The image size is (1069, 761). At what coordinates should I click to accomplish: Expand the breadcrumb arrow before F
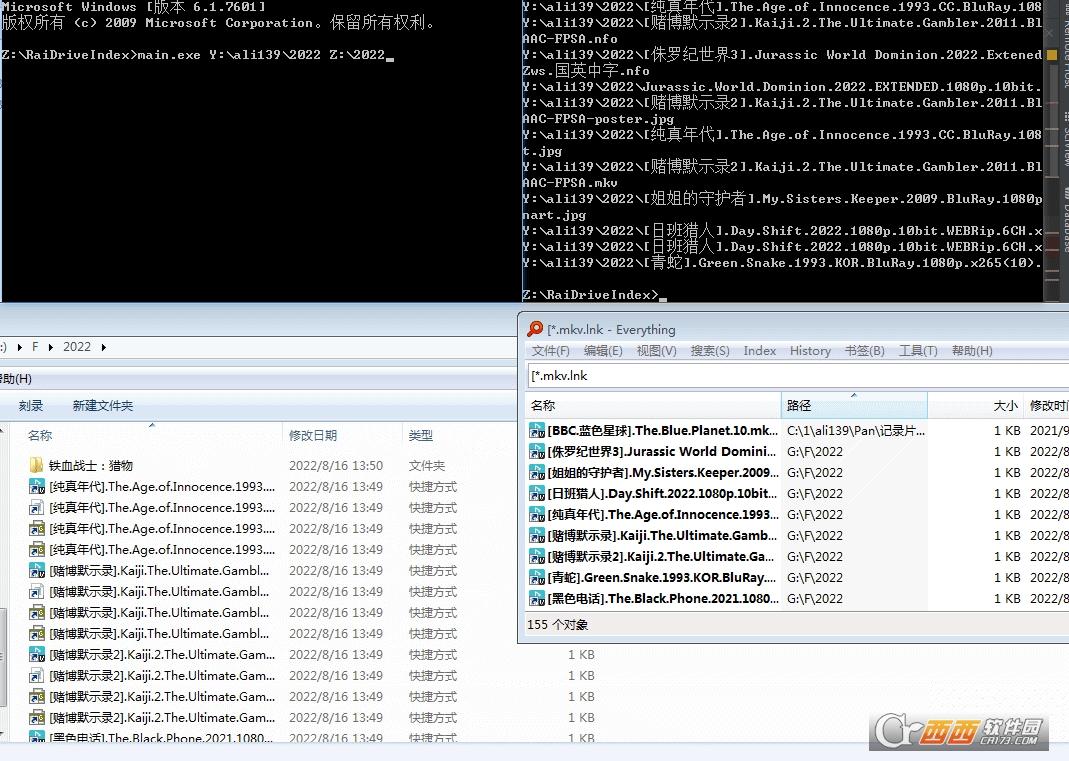click(19, 347)
